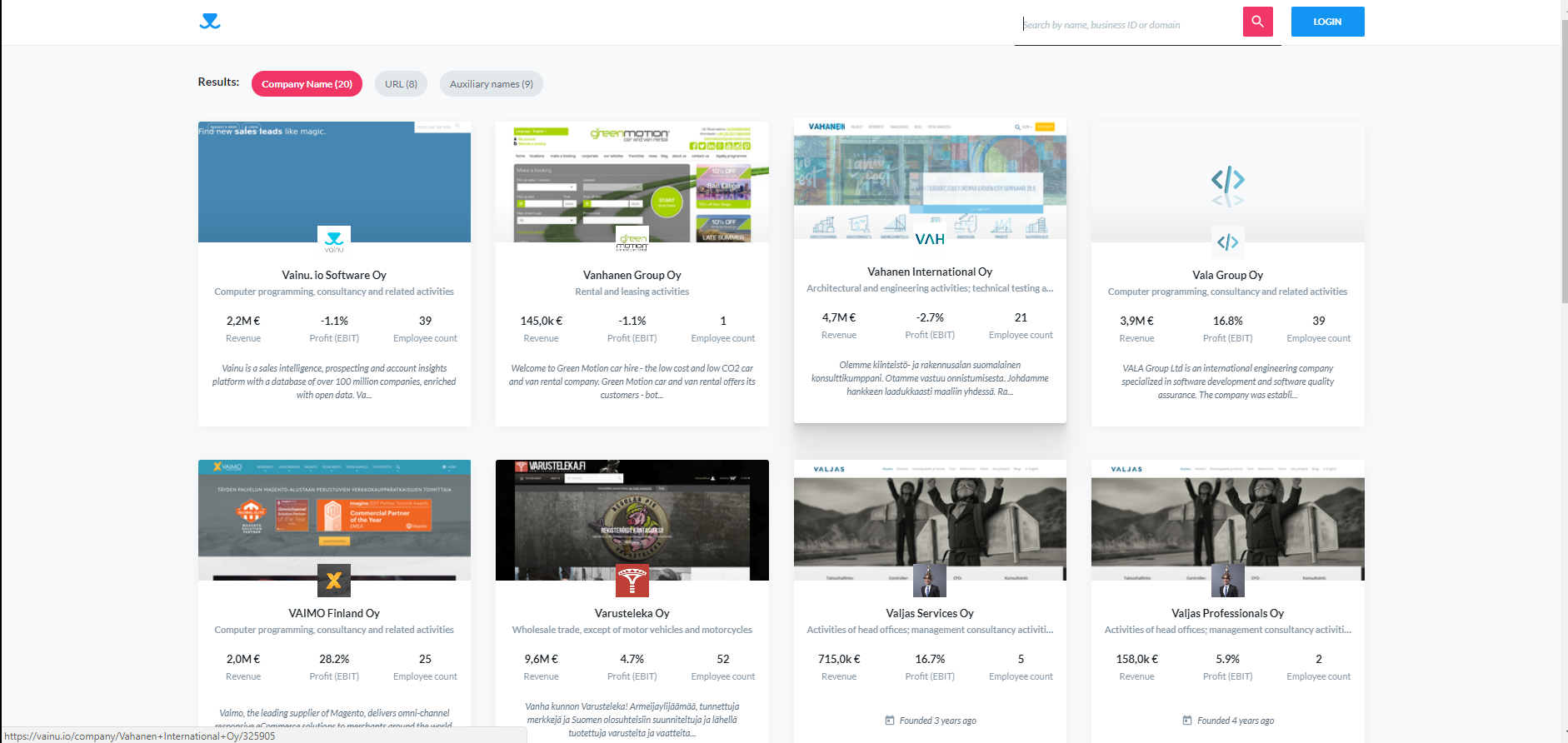The height and width of the screenshot is (743, 1568).
Task: Click the Vainu.io Software company logo badge
Action: (334, 241)
